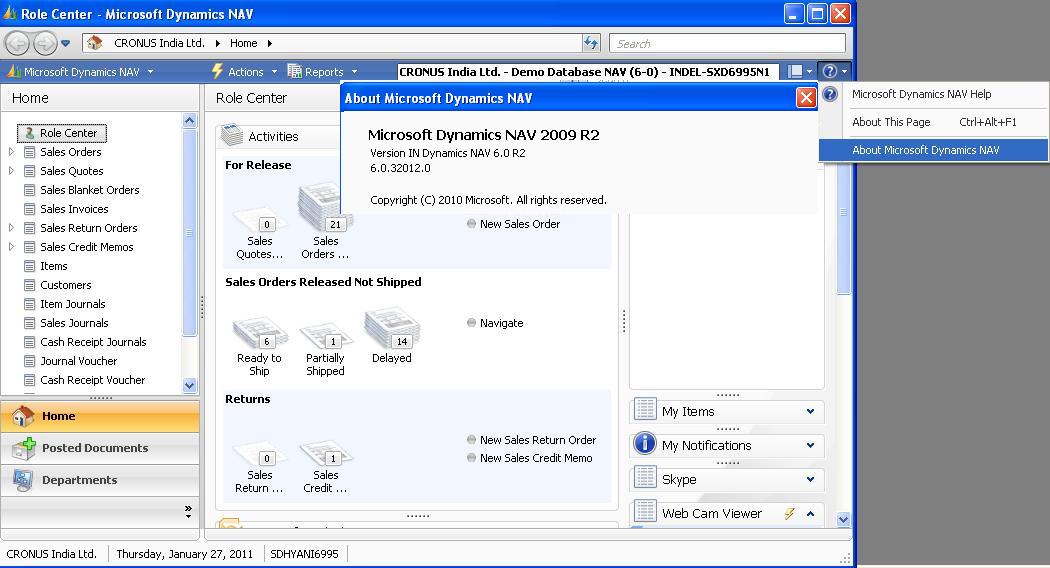
Task: Click the Help question mark icon in toolbar
Action: pos(830,71)
